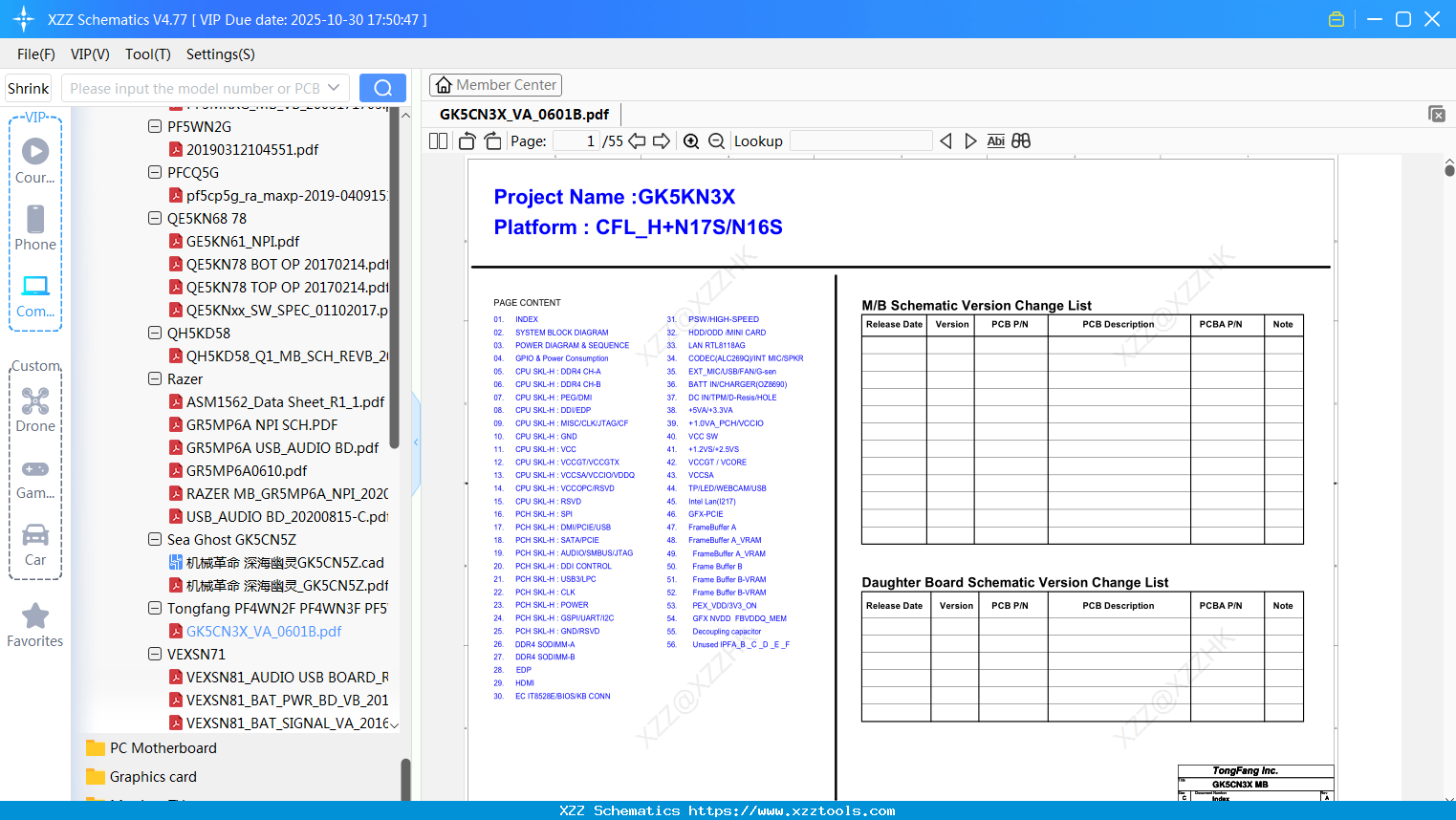
Task: Open the model number dropdown arrow
Action: click(x=334, y=88)
